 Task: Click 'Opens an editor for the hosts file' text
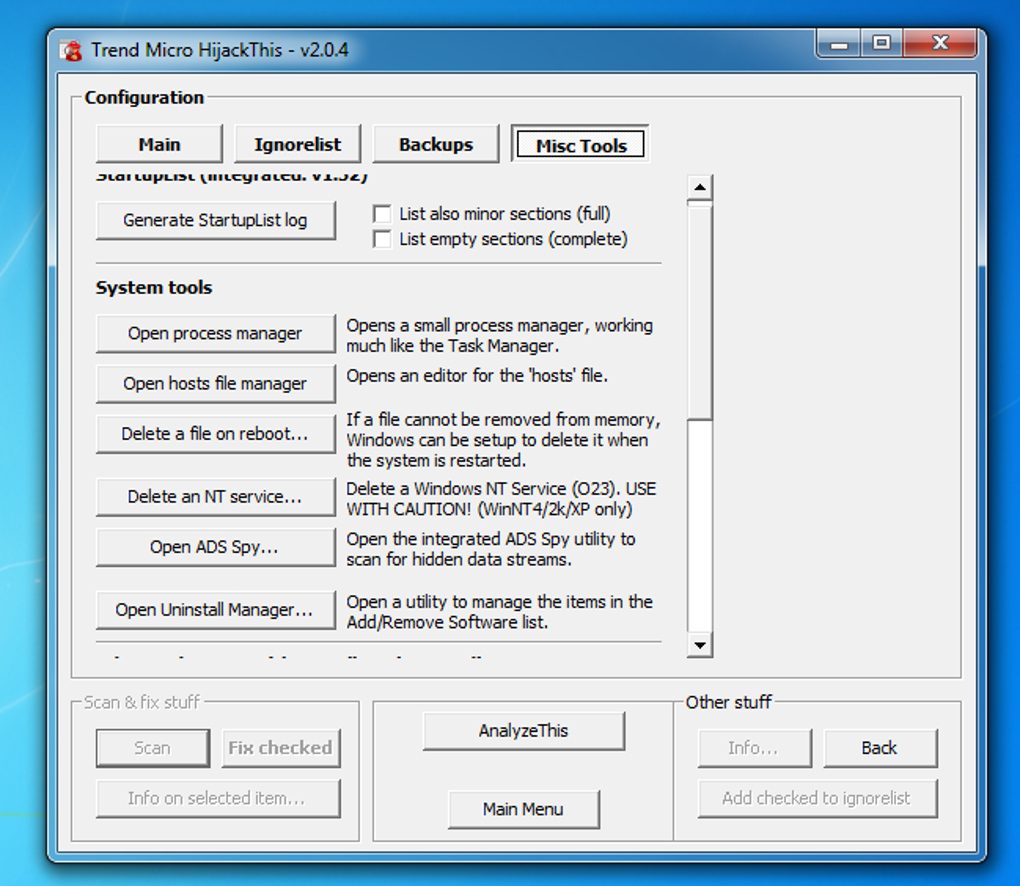pyautogui.click(x=477, y=376)
